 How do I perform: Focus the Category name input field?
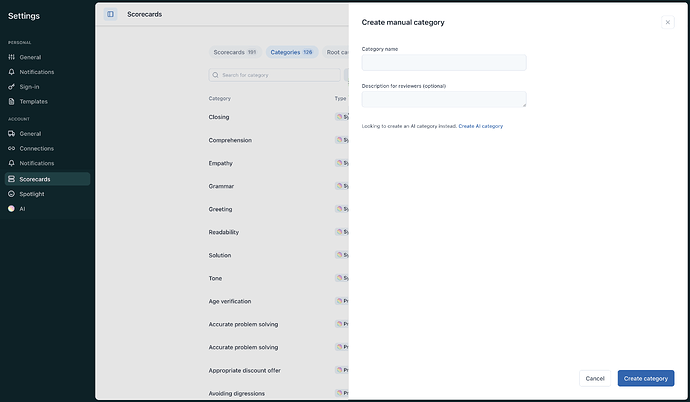tap(444, 62)
